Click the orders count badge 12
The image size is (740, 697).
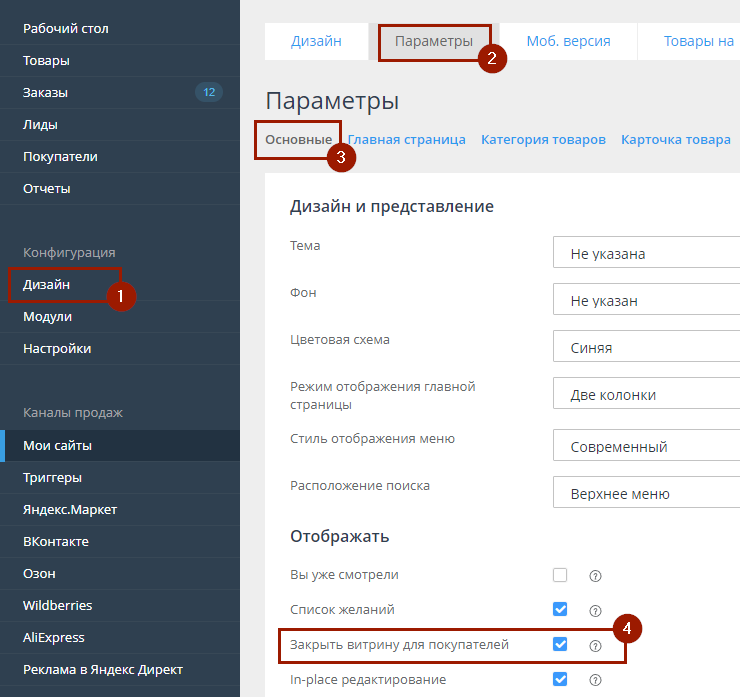(x=208, y=93)
